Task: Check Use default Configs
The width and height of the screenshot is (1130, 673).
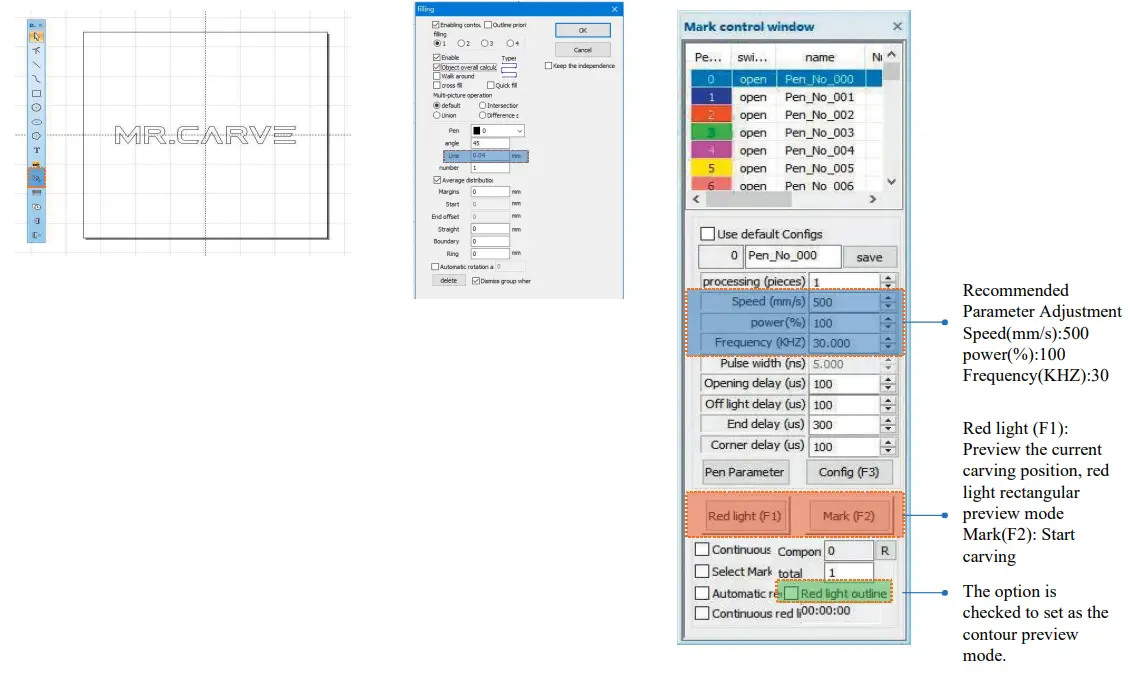Action: click(x=708, y=233)
